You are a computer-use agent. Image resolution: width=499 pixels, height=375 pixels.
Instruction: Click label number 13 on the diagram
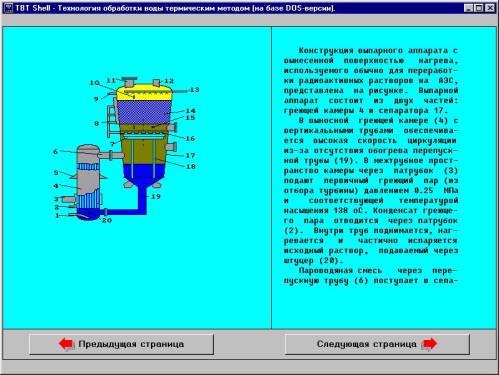[x=194, y=90]
